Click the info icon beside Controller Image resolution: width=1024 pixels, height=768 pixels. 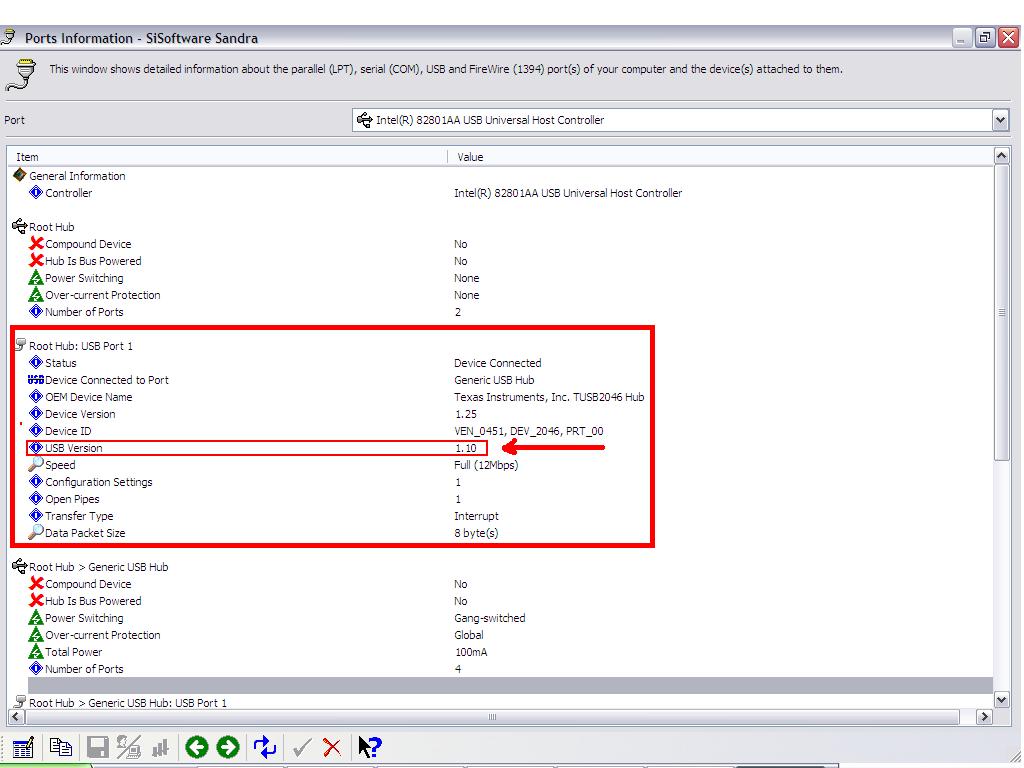point(36,192)
